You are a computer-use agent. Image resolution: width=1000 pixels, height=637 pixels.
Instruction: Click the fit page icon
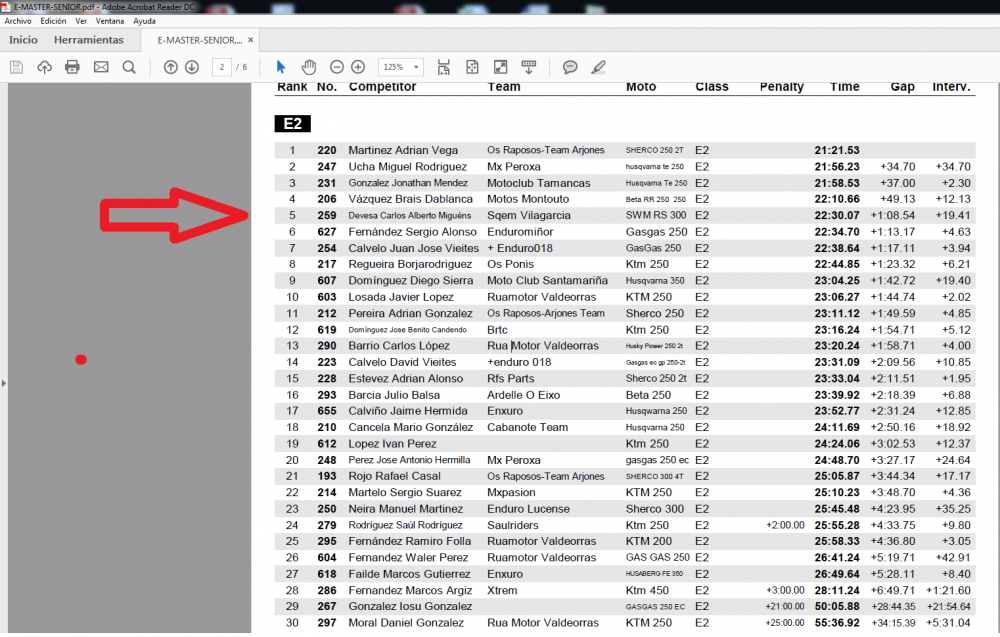(x=472, y=67)
